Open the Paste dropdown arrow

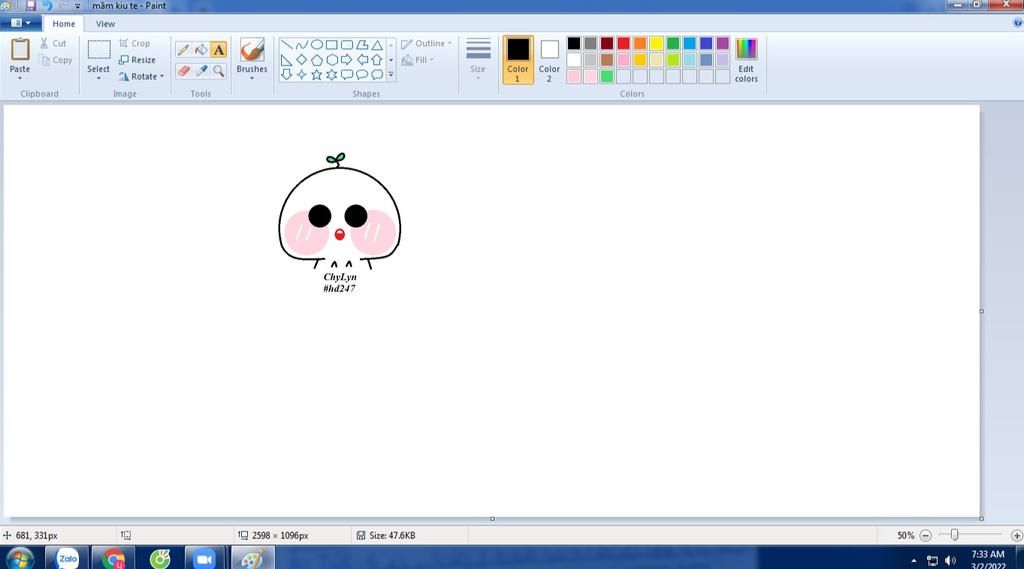pos(20,79)
